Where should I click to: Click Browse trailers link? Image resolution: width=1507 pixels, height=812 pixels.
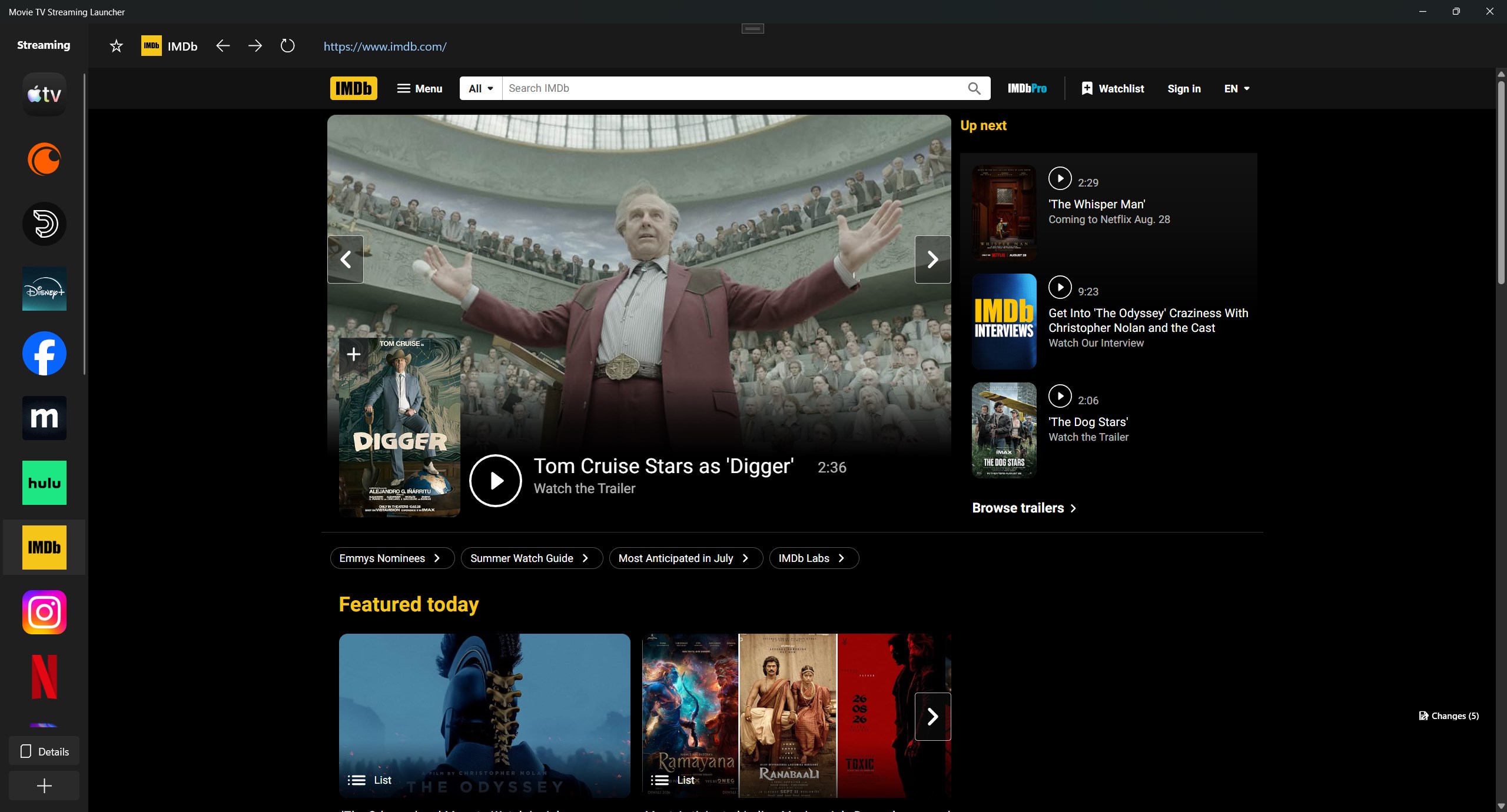[1024, 508]
